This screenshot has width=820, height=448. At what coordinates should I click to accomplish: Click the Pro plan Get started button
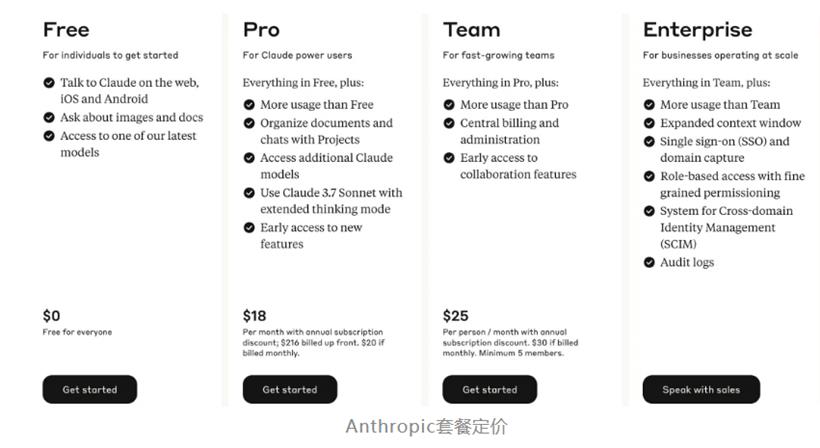point(290,389)
